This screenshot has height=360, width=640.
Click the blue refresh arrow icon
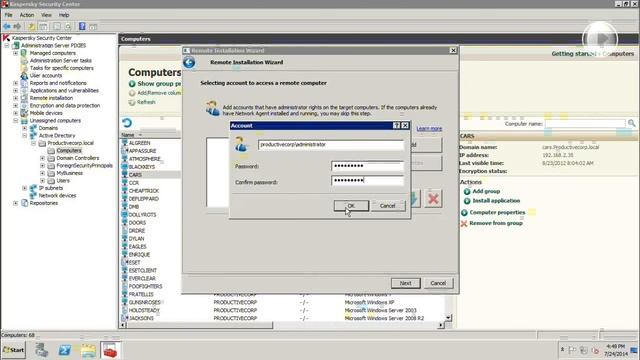coord(127,123)
